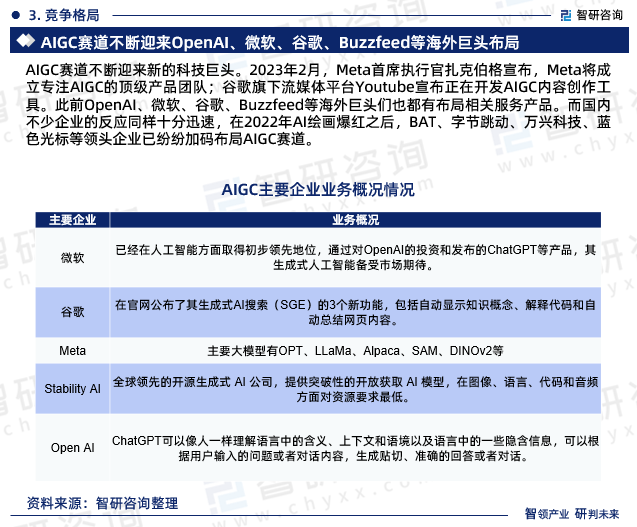Click the 微软 description about ChatGPT投资
This screenshot has height=527, width=637.
[x=355, y=257]
